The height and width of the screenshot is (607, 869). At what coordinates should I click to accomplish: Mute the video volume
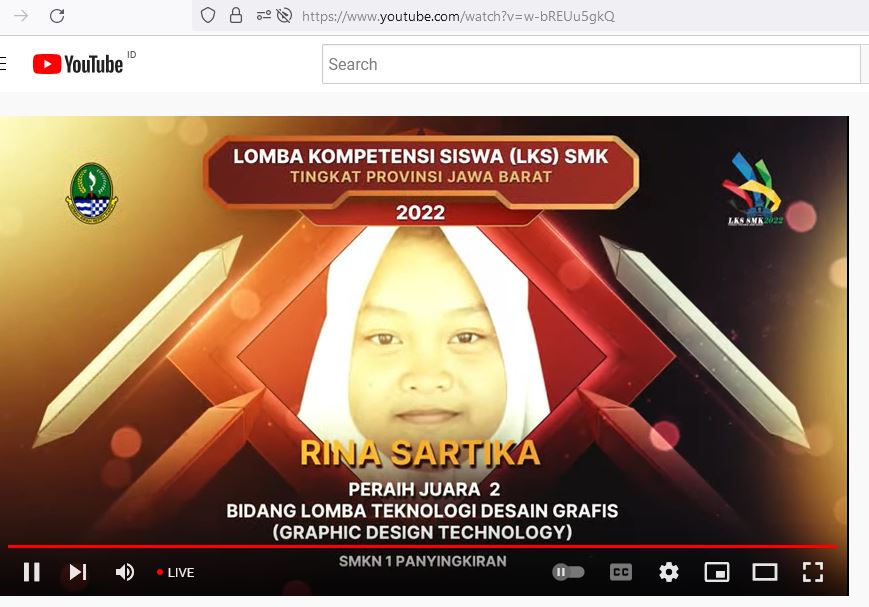[125, 572]
